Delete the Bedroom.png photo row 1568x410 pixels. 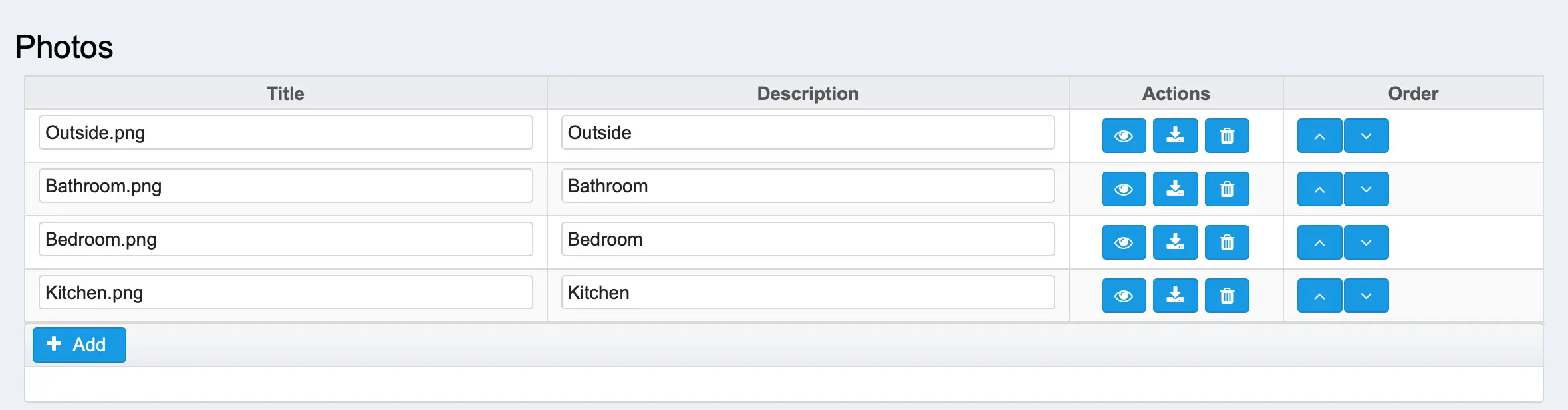click(1227, 242)
